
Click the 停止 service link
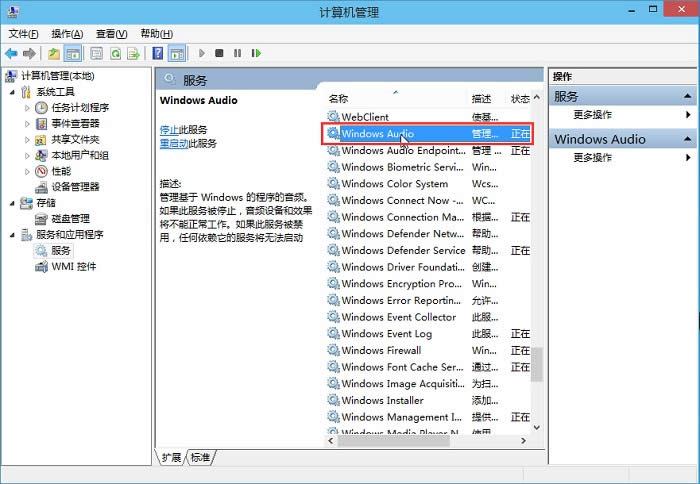coord(168,130)
